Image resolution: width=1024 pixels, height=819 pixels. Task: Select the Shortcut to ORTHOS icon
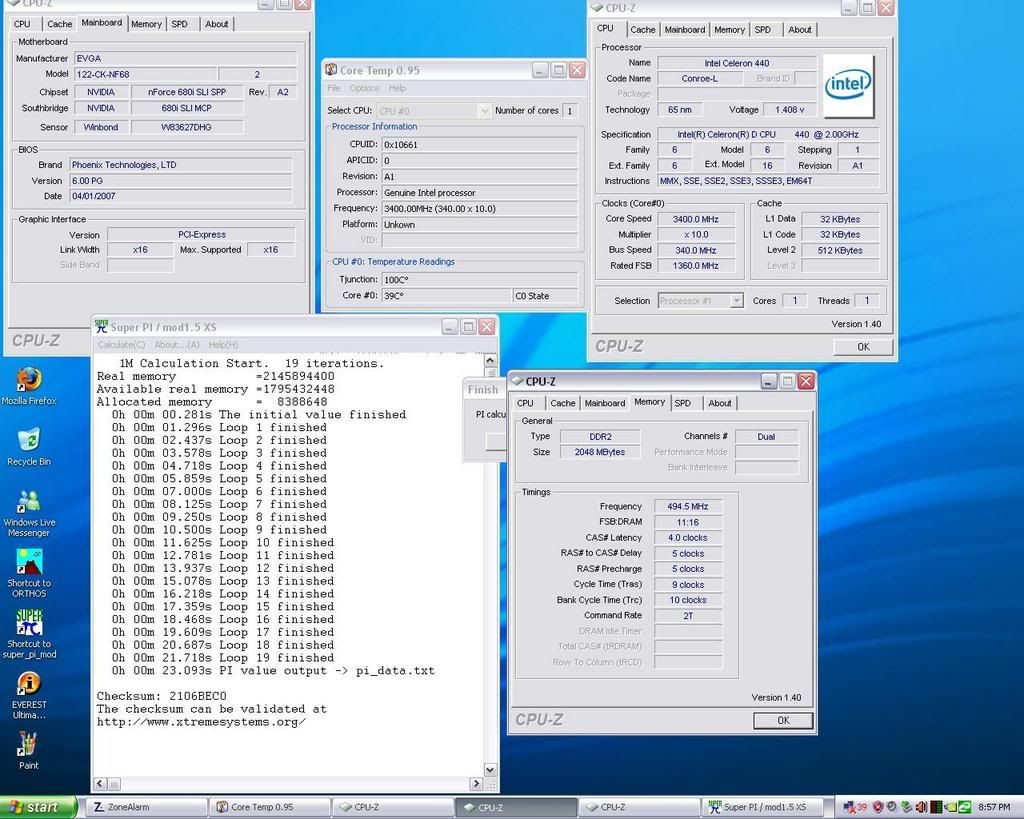click(29, 573)
